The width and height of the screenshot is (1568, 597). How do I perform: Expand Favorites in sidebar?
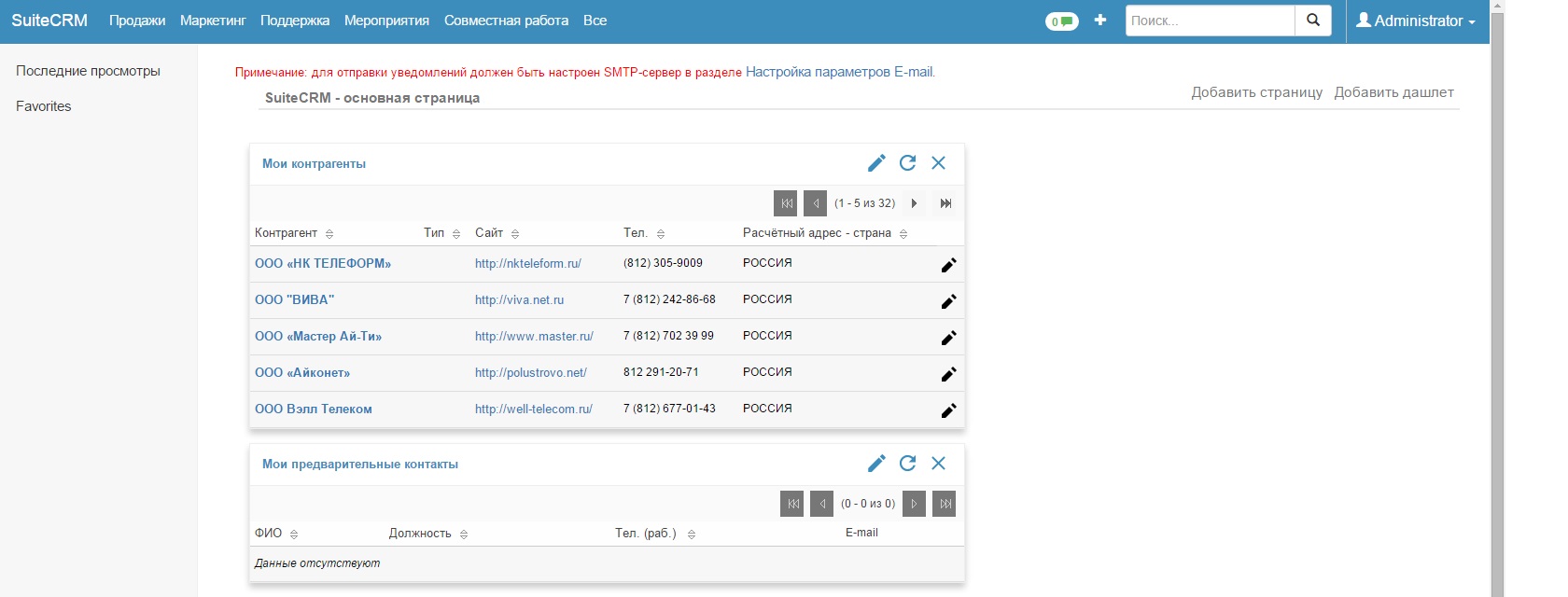(x=44, y=106)
